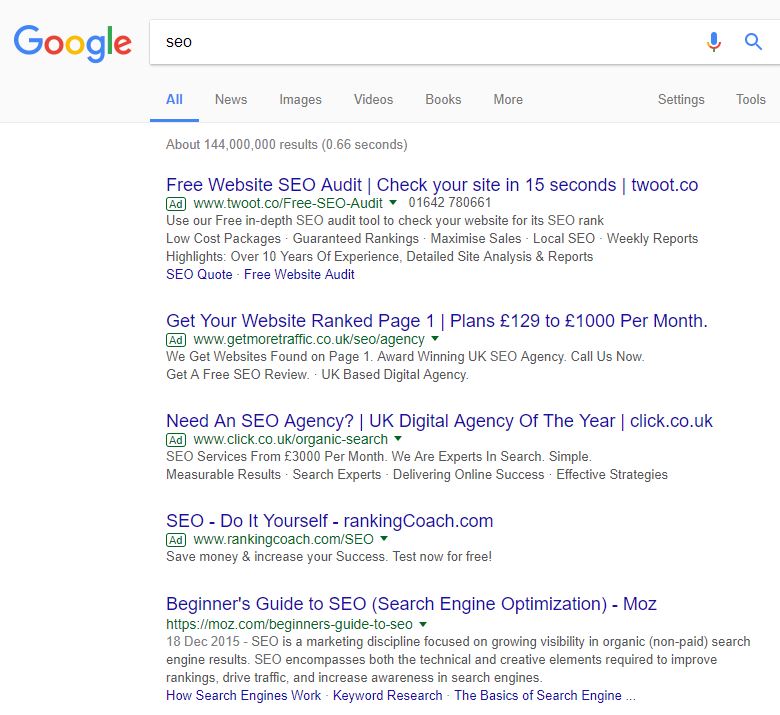
Task: Click the 'Free Website Audit' sitelink
Action: click(x=299, y=275)
